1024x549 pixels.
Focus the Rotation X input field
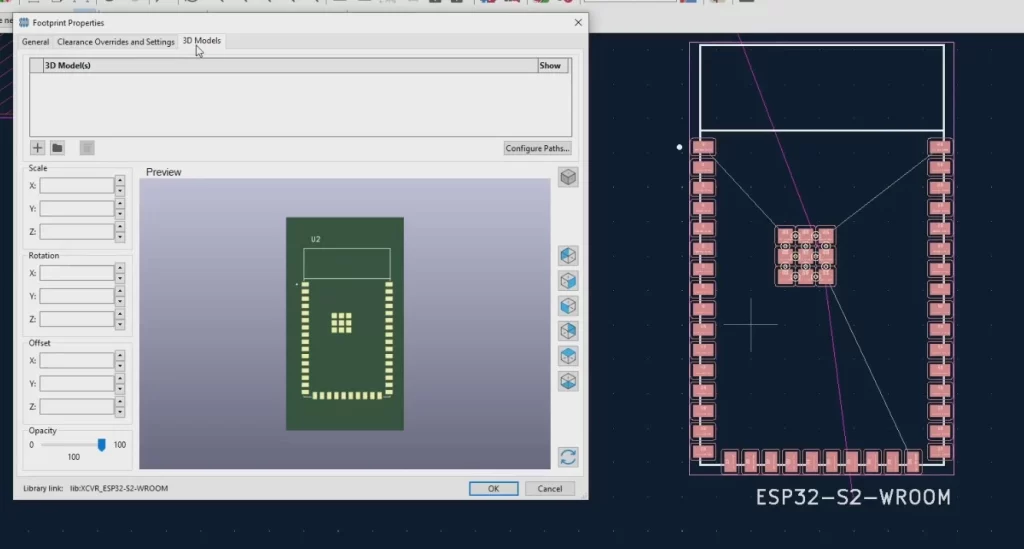(x=76, y=273)
